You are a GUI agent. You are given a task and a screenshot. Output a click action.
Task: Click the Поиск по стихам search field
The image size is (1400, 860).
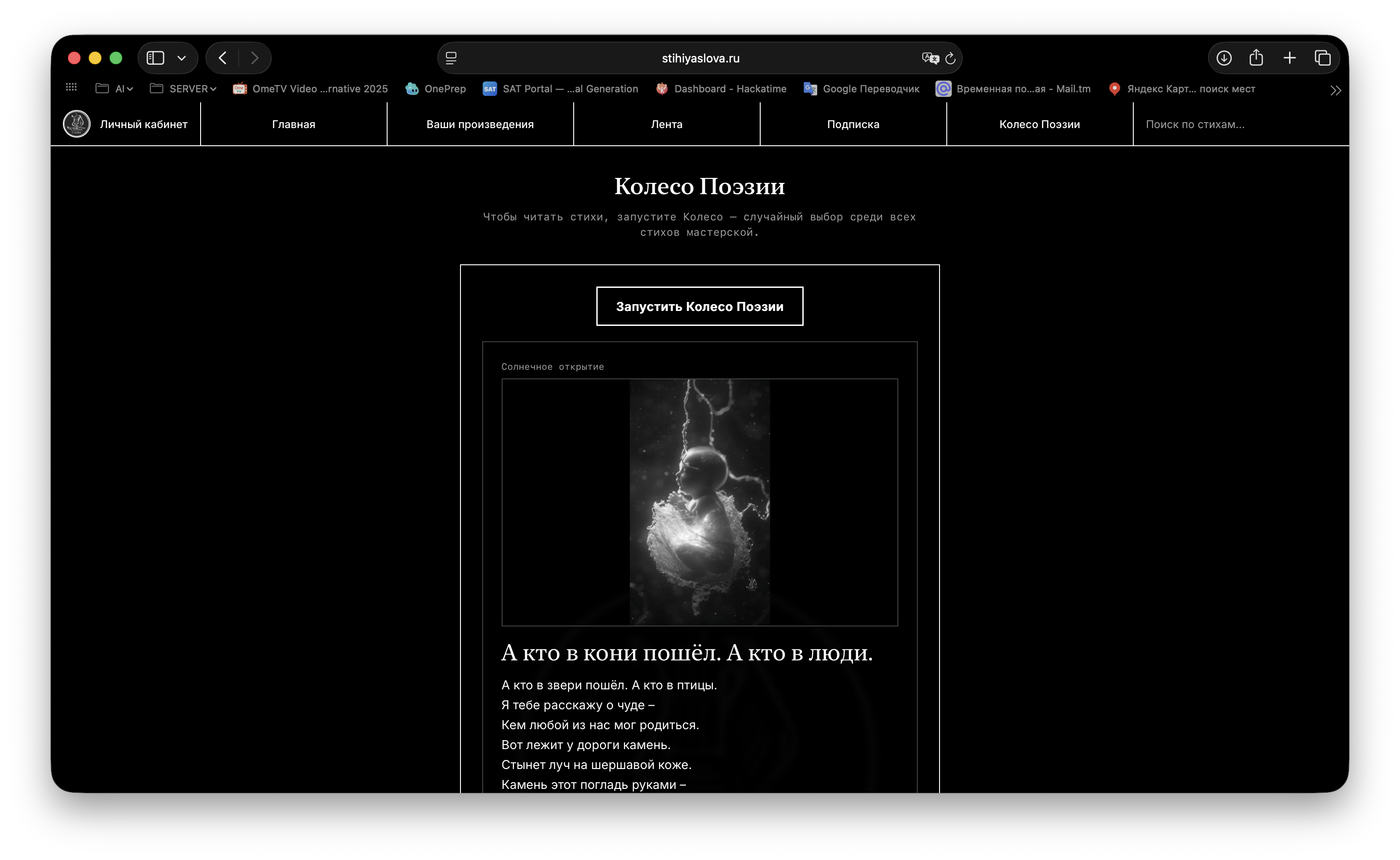(x=1240, y=124)
